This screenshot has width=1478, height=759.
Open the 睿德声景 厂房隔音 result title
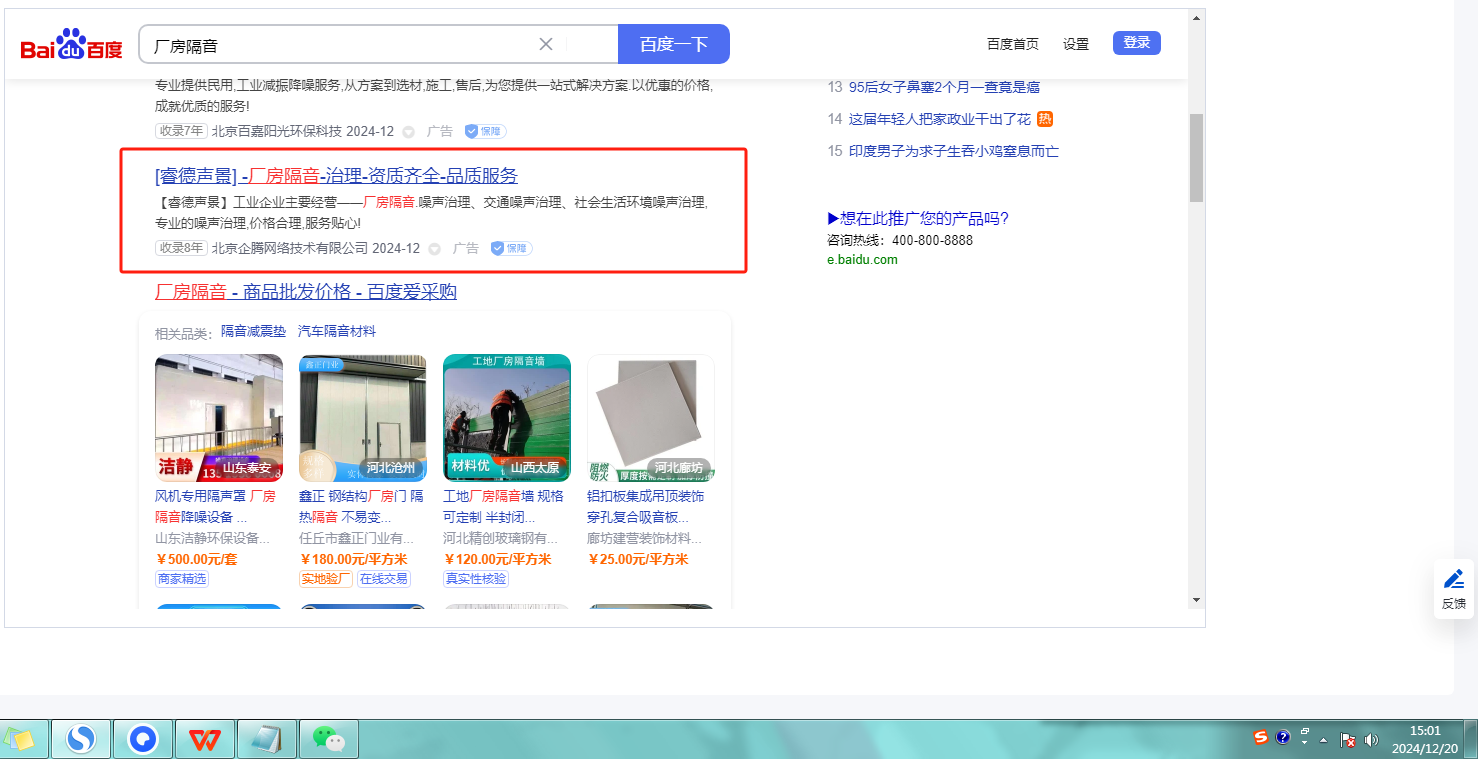(336, 176)
